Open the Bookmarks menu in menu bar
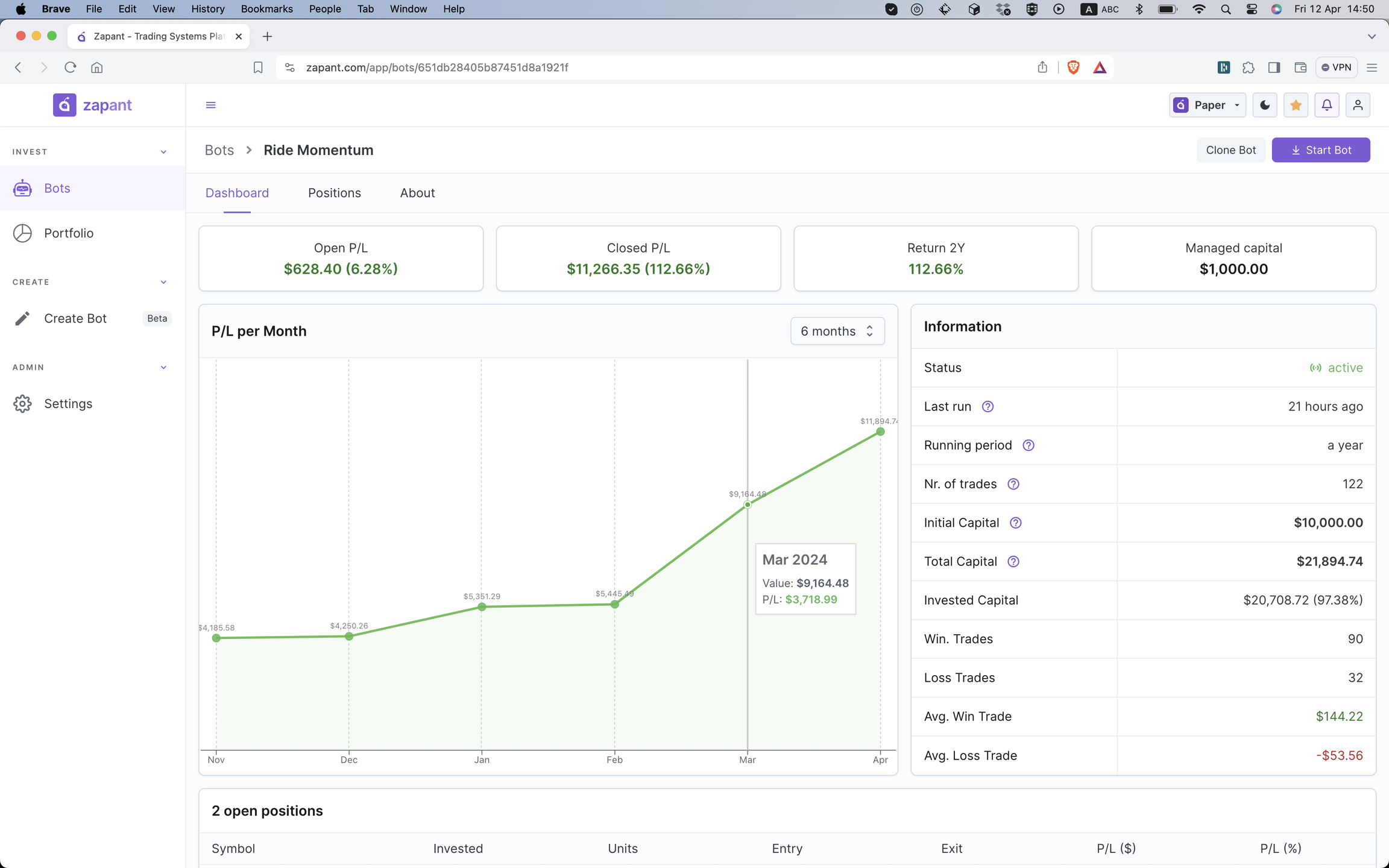This screenshot has height=868, width=1389. click(266, 9)
